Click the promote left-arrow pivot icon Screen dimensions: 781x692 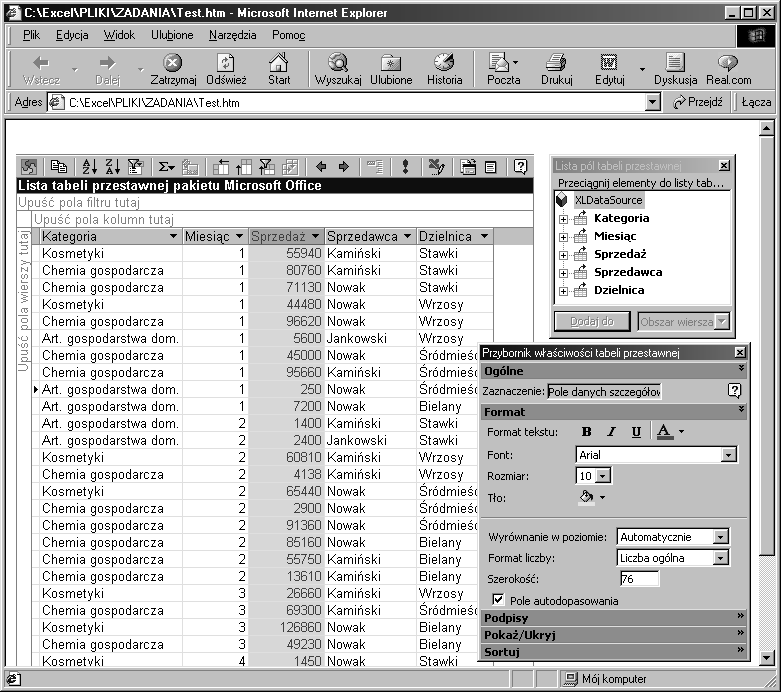(x=321, y=166)
